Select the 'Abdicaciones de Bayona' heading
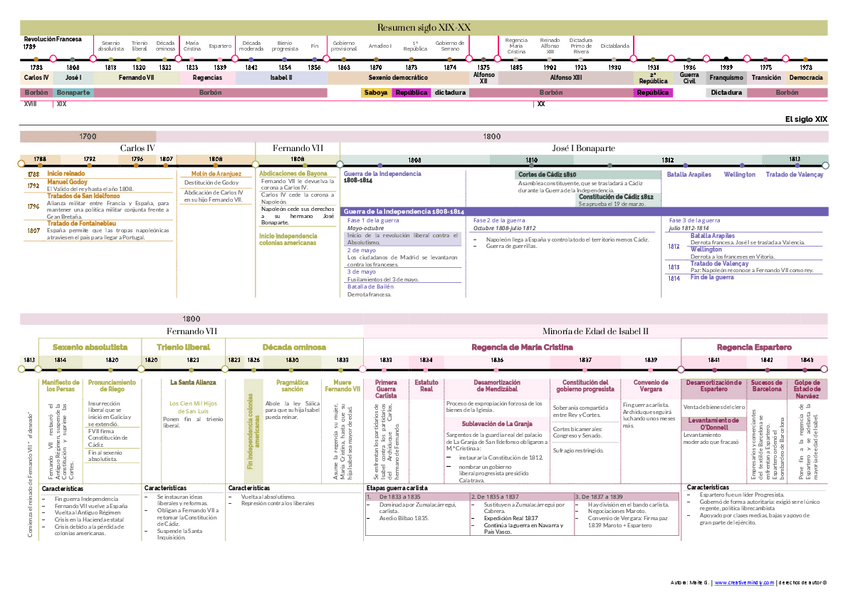 click(x=293, y=174)
